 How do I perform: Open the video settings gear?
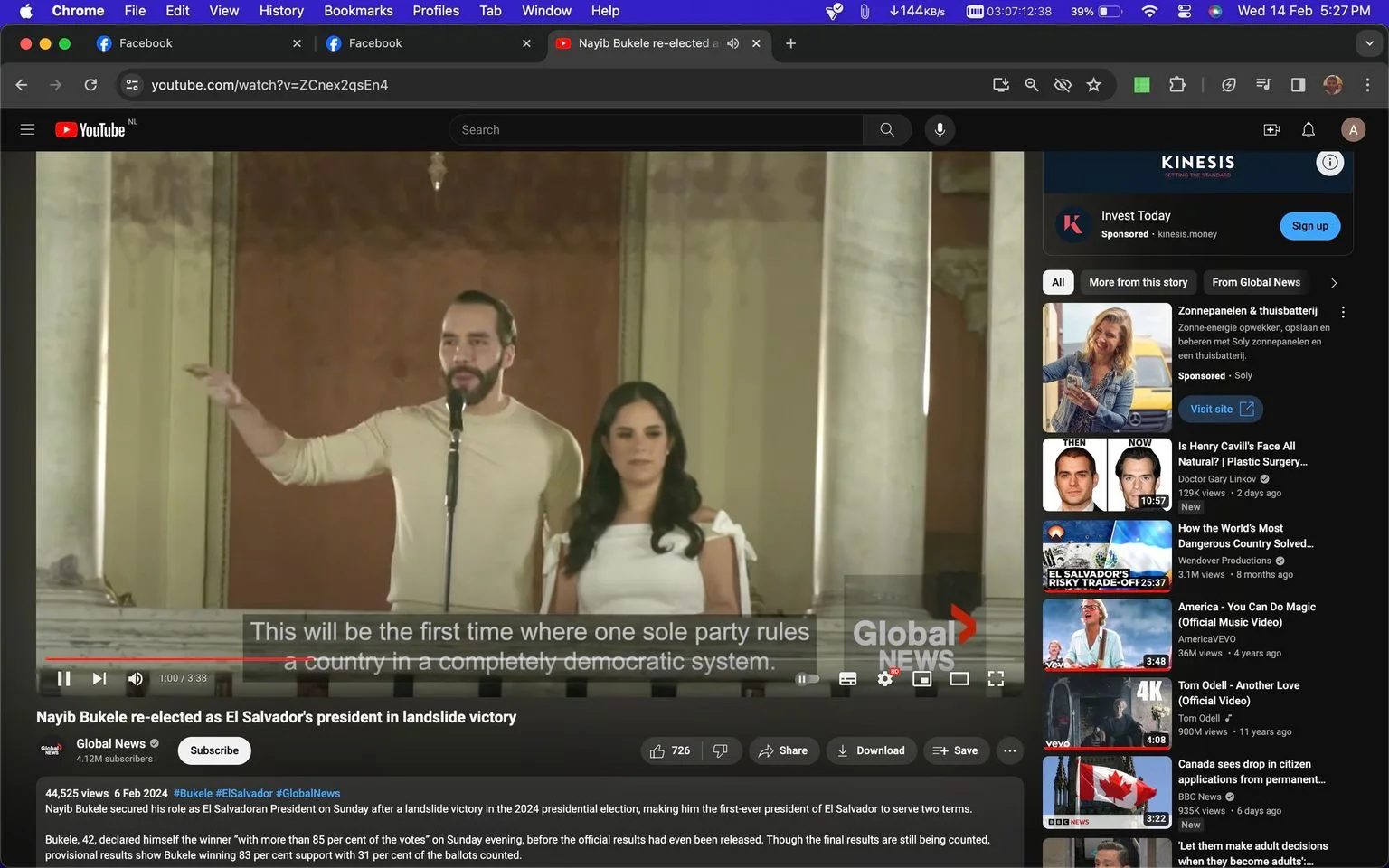point(885,678)
